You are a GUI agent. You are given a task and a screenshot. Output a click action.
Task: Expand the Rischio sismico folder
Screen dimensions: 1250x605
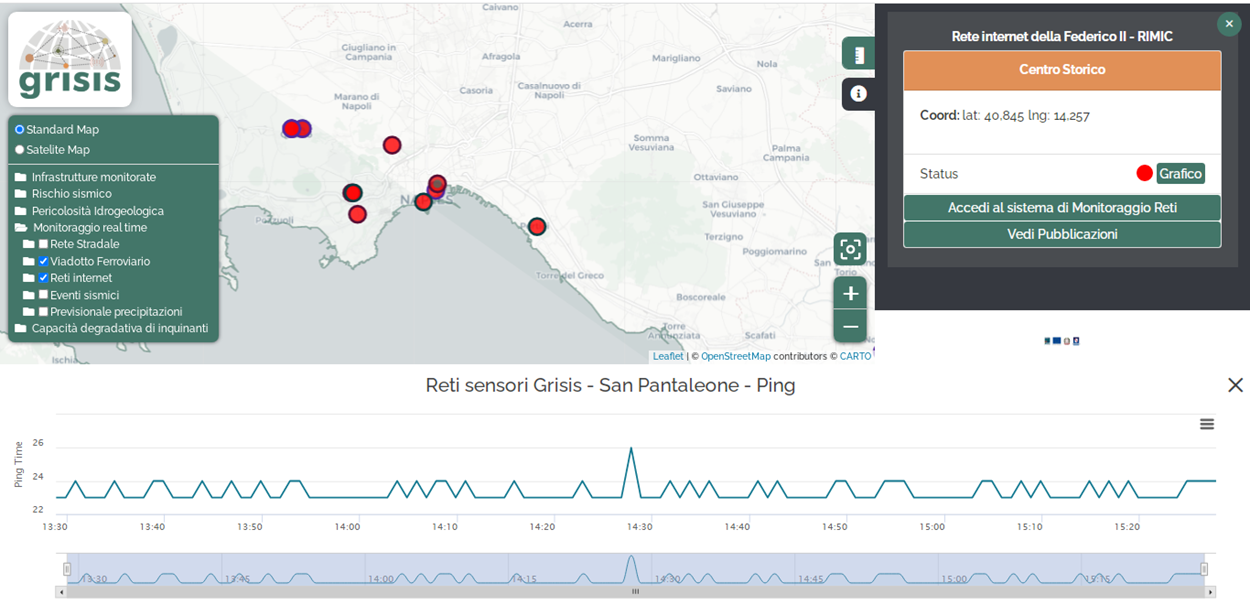point(21,194)
